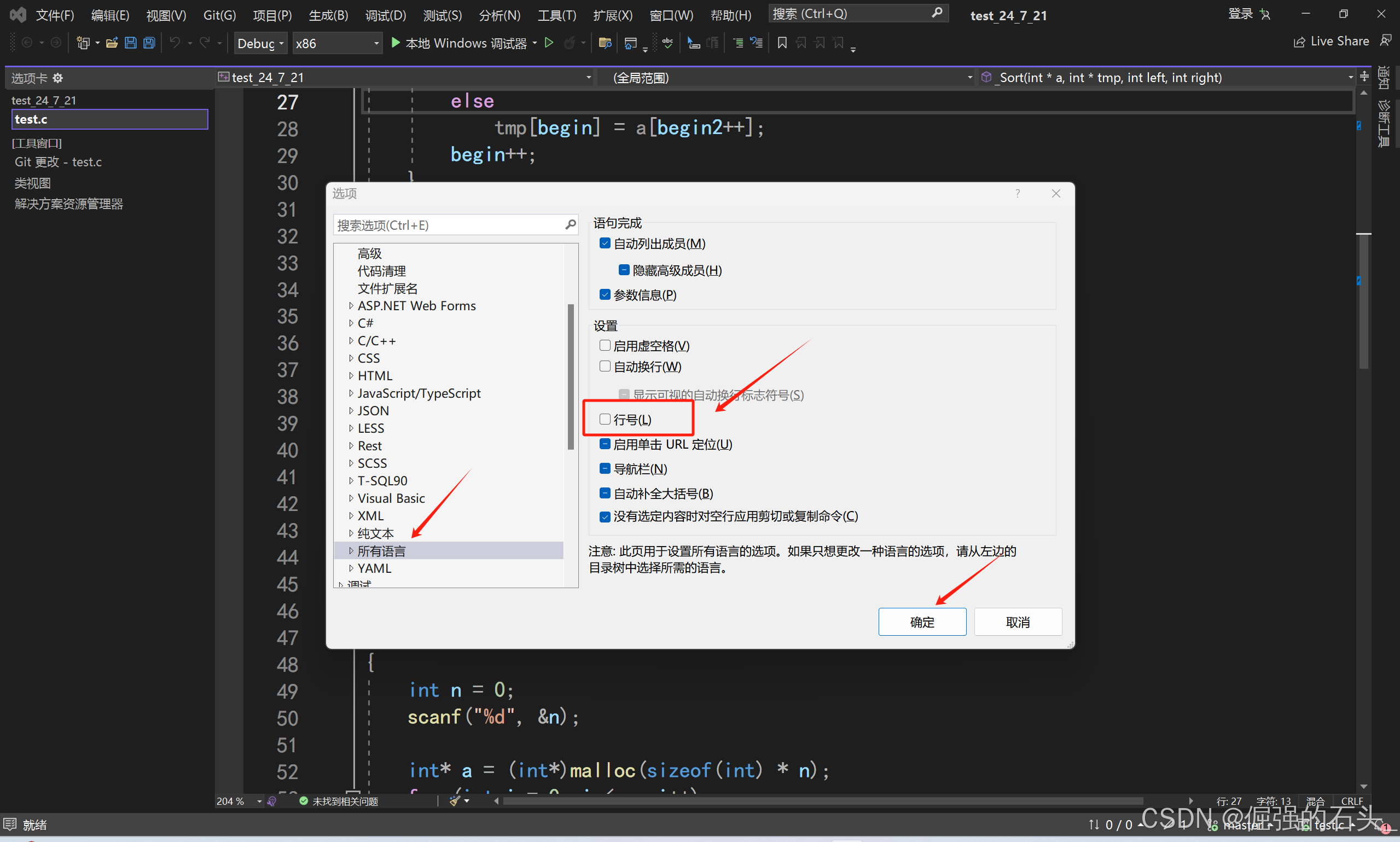This screenshot has height=842, width=1400.
Task: Uncheck 参数信息(P) checkbox
Action: pos(605,295)
